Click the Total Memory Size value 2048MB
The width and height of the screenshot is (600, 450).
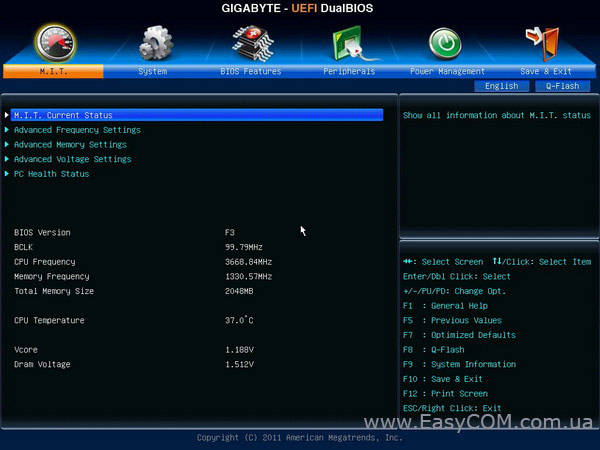tap(239, 291)
